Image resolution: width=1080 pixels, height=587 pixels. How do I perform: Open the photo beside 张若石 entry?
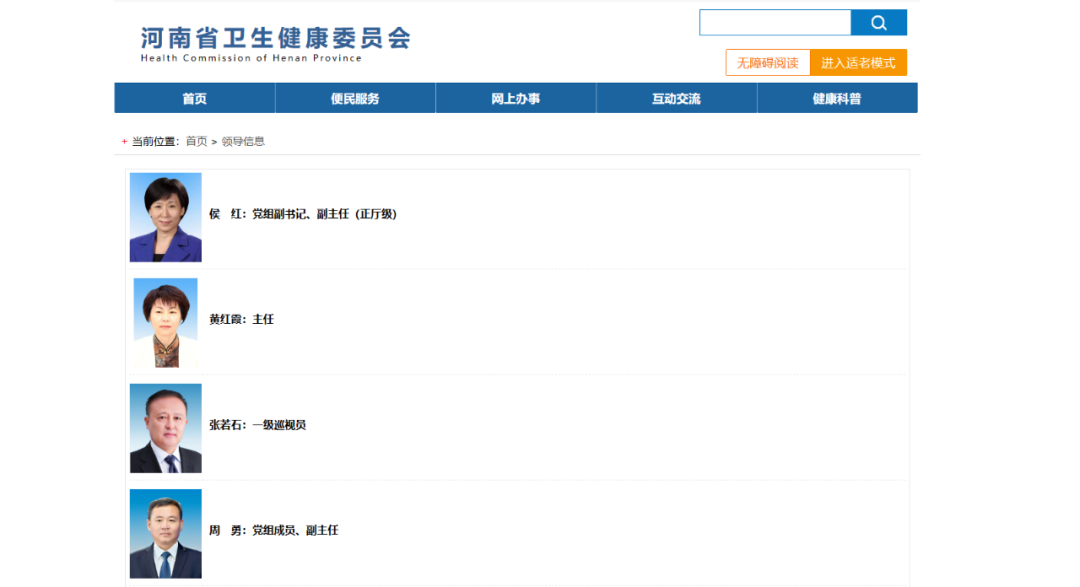pos(166,428)
